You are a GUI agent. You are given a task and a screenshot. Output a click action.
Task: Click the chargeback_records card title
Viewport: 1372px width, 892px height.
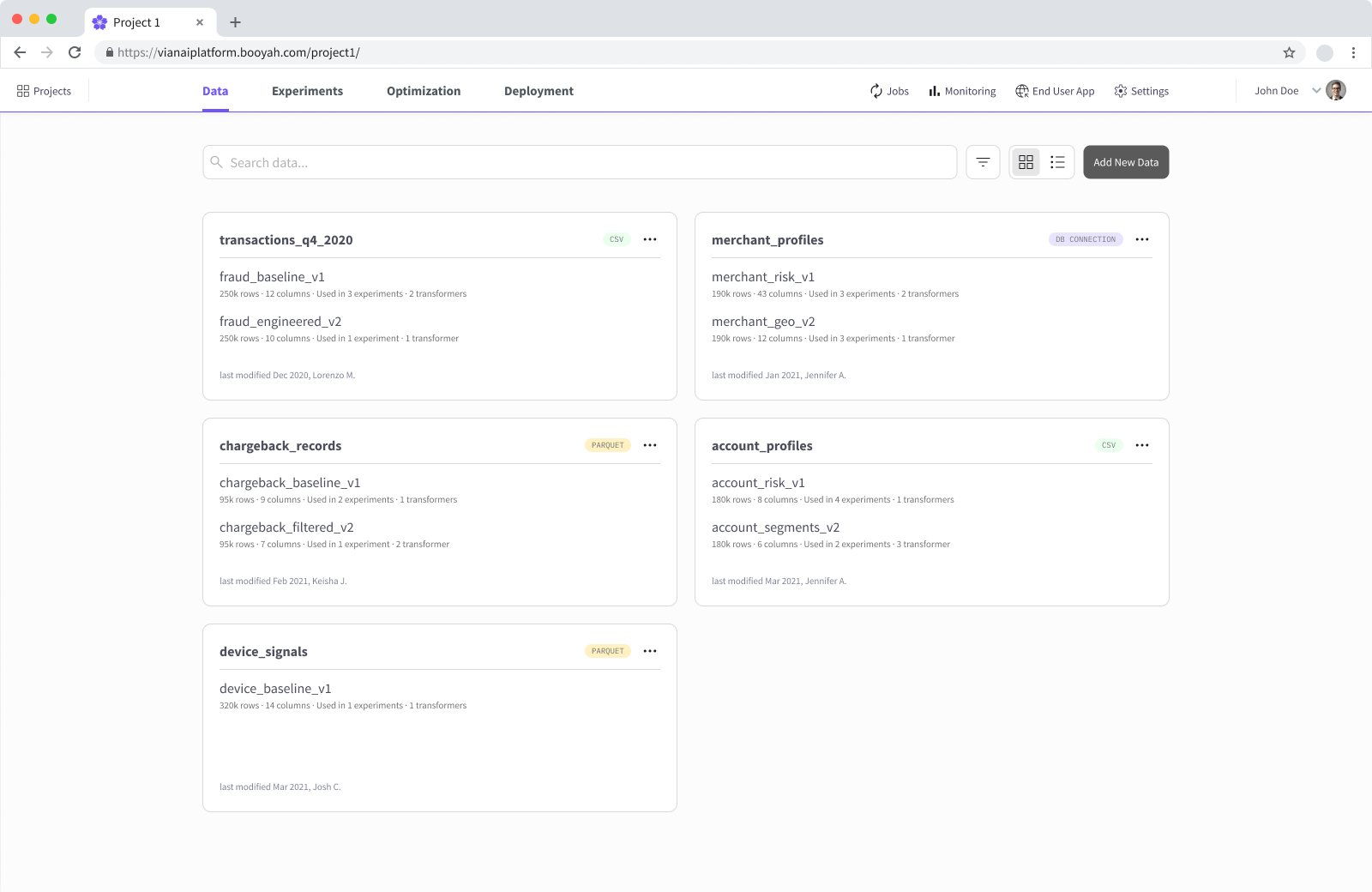(280, 446)
